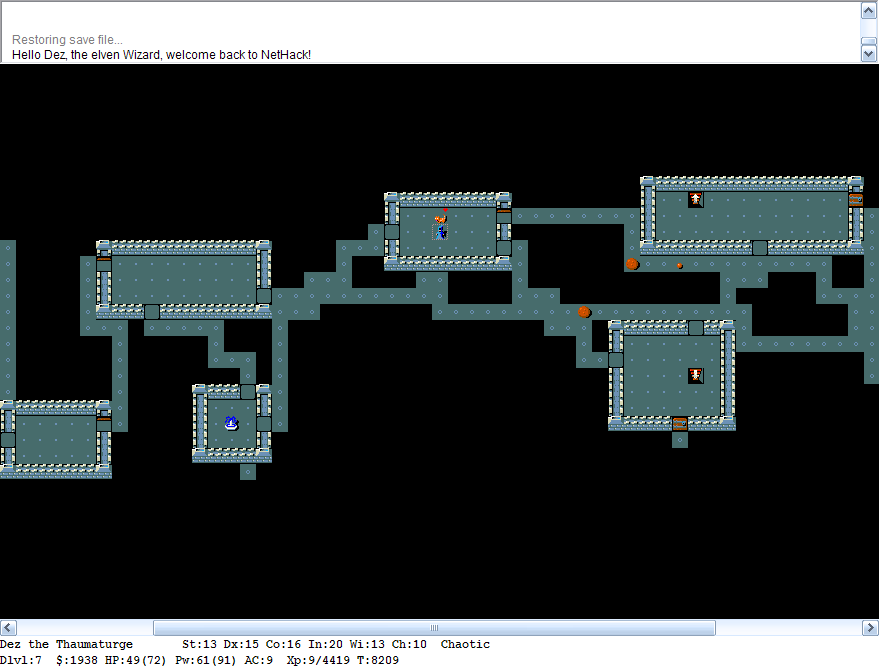Viewport: 879px width, 668px height.
Task: Click the map horizontal scrollbar left arrow
Action: coord(8,627)
